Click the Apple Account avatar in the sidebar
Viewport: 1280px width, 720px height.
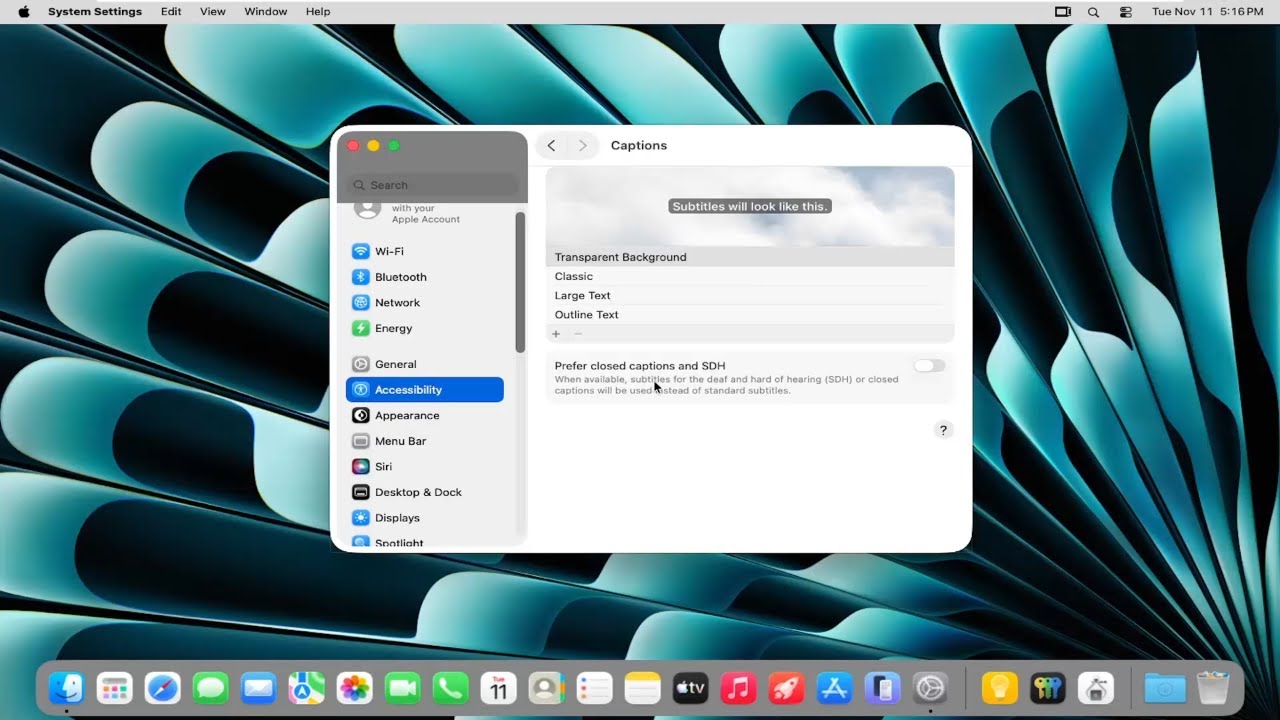coord(368,209)
